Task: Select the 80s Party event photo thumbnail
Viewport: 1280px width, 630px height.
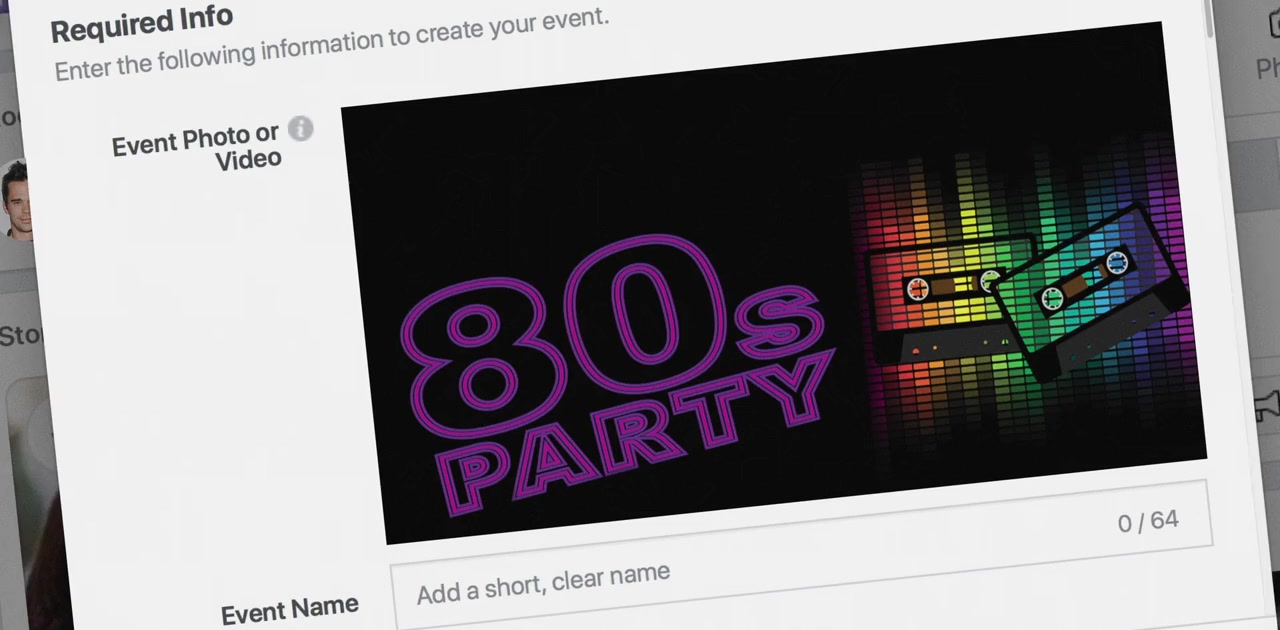Action: (774, 282)
